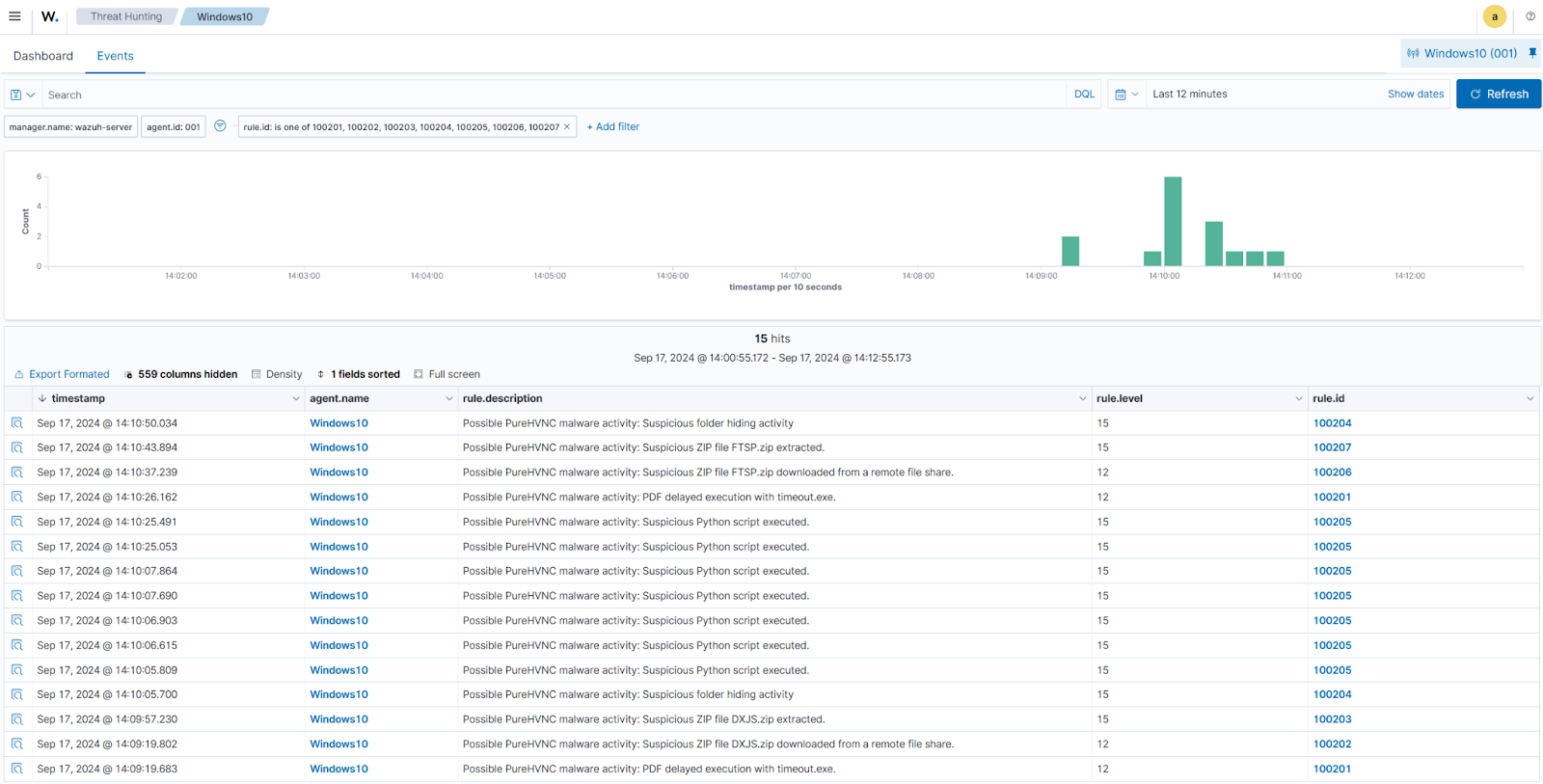Select the Windows10 breadcrumb
Screen dimensions: 1543x784
[x=225, y=16]
